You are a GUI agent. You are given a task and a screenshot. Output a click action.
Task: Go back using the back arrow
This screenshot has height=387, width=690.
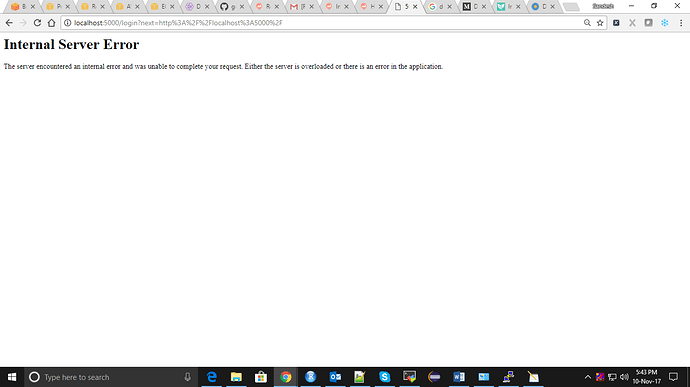point(9,23)
